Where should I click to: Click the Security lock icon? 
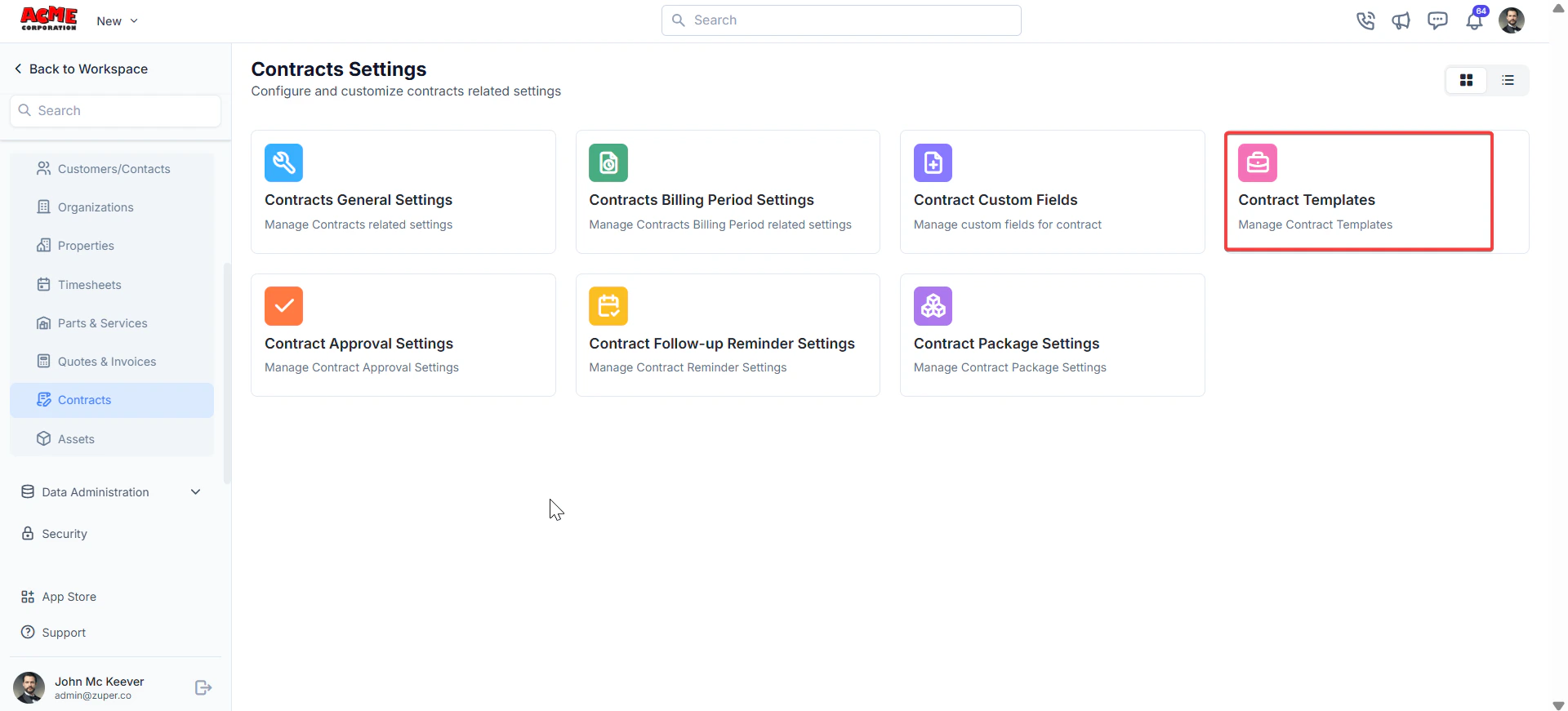click(28, 533)
